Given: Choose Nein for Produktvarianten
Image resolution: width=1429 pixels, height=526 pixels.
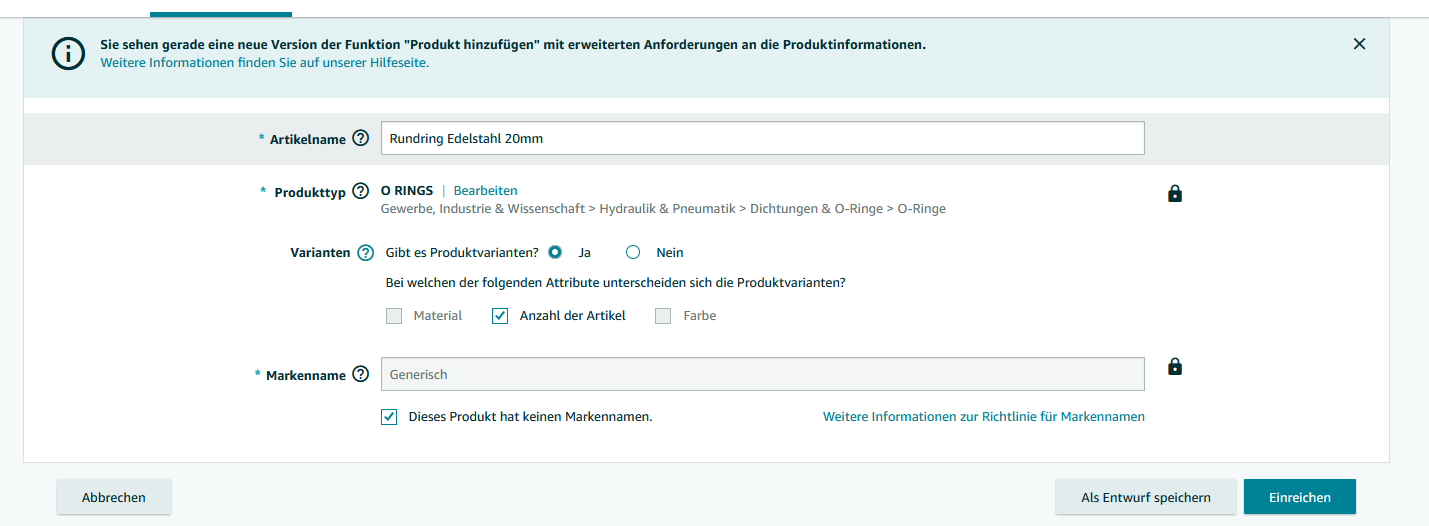Looking at the screenshot, I should [633, 253].
